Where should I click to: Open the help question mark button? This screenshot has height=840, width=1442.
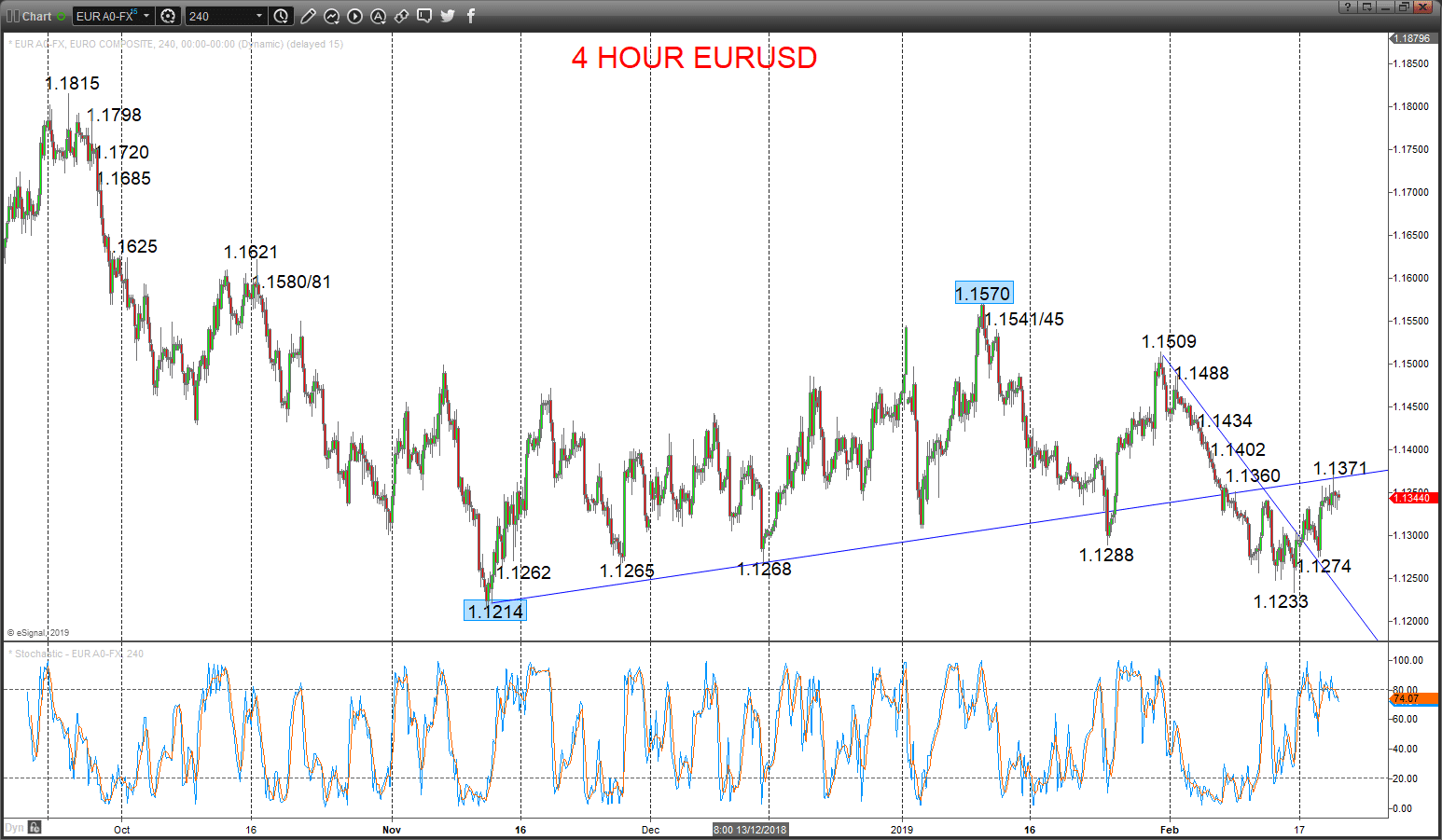pyautogui.click(x=1347, y=7)
